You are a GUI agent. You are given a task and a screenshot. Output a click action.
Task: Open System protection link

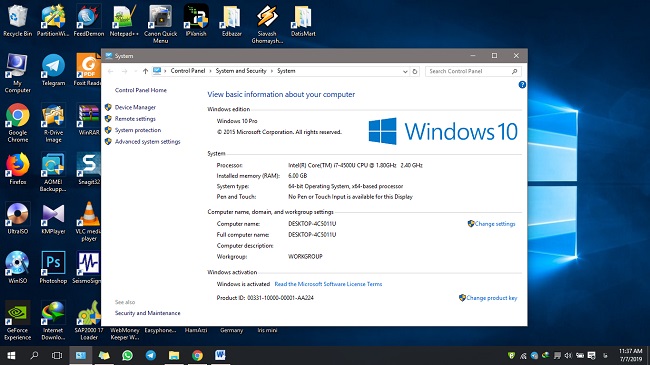(138, 130)
